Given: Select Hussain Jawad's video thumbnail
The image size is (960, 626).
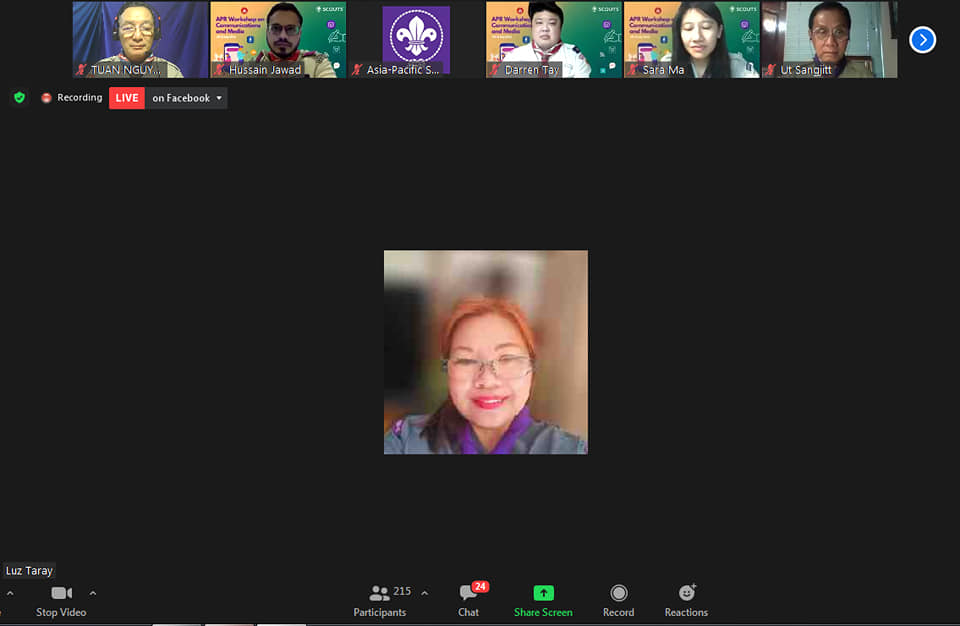Looking at the screenshot, I should point(278,39).
